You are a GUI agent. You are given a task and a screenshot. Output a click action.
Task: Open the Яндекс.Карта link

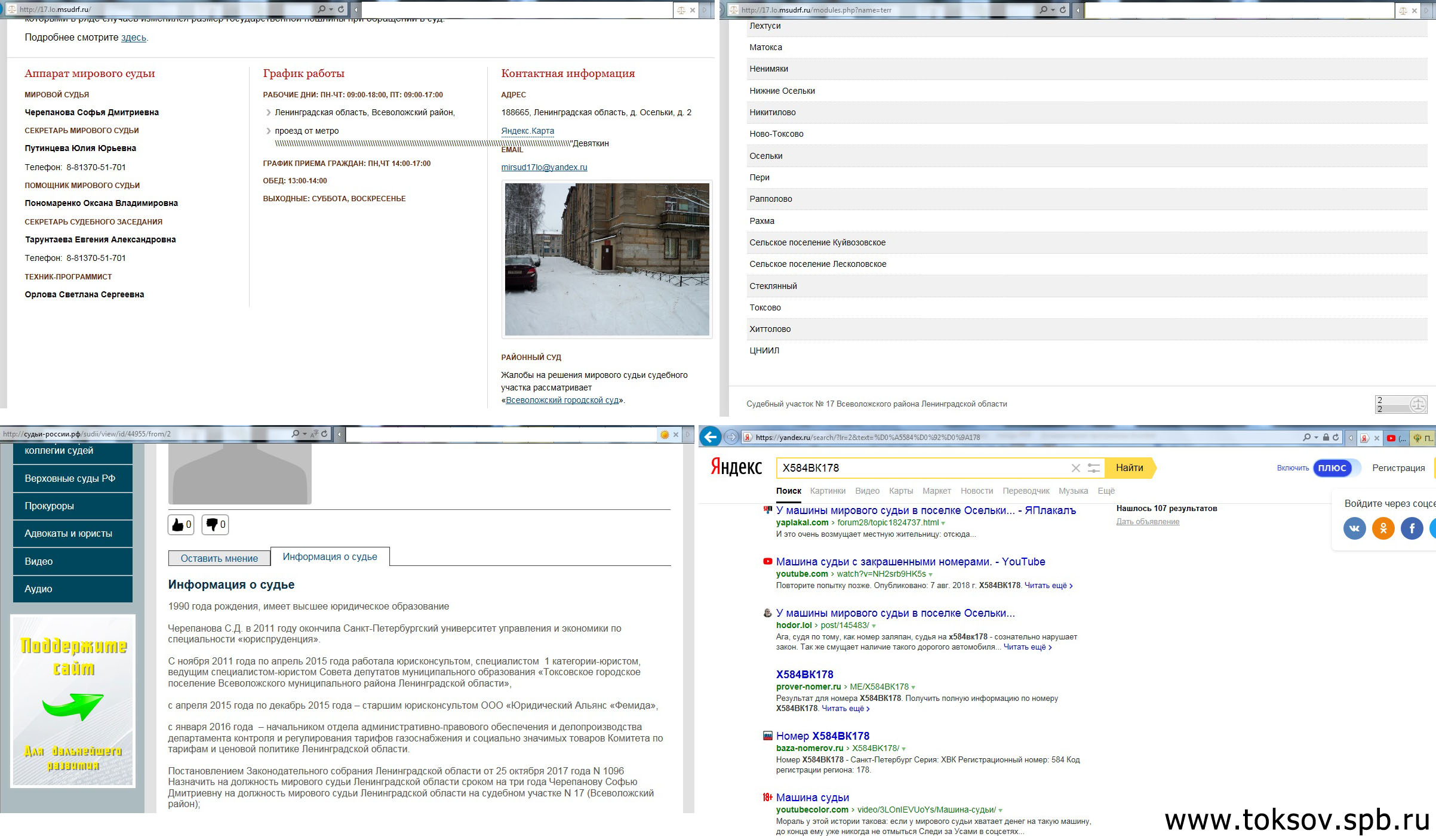(x=527, y=131)
